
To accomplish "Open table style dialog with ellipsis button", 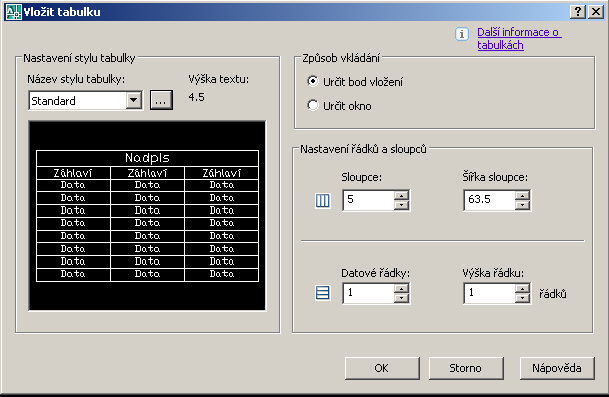I will (x=161, y=101).
